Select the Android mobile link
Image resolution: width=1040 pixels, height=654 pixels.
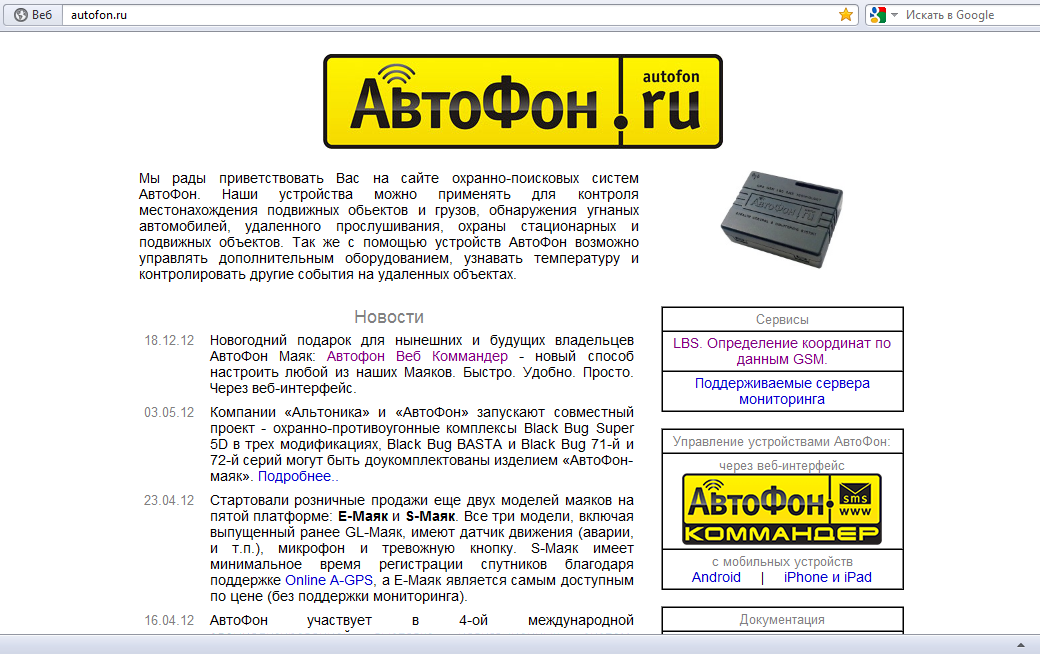(716, 577)
